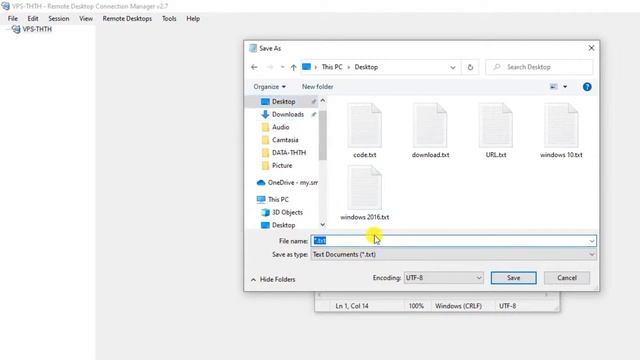Click the forward navigation arrow

[x=270, y=67]
